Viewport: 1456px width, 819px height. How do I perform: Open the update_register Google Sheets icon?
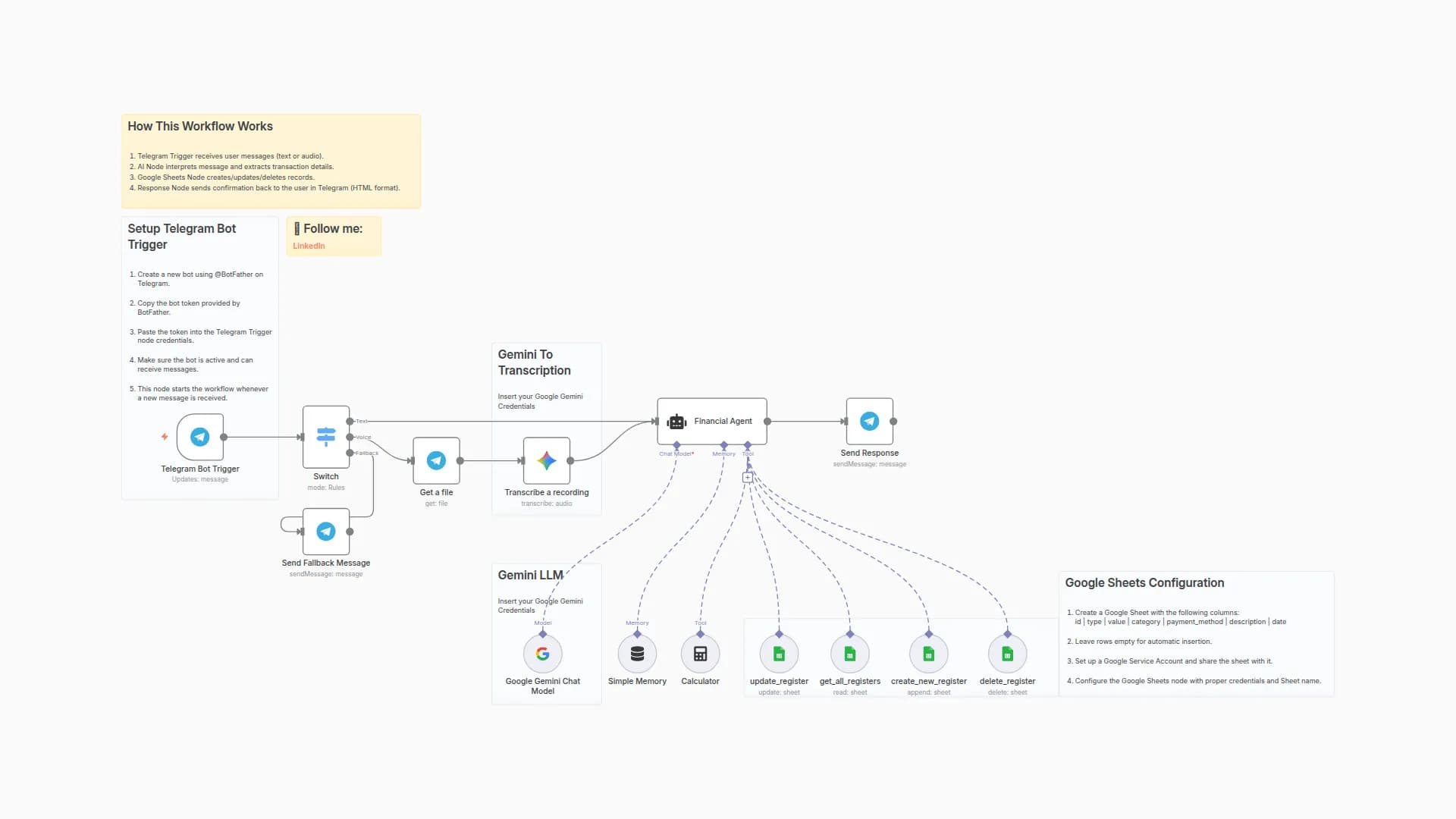(x=778, y=653)
